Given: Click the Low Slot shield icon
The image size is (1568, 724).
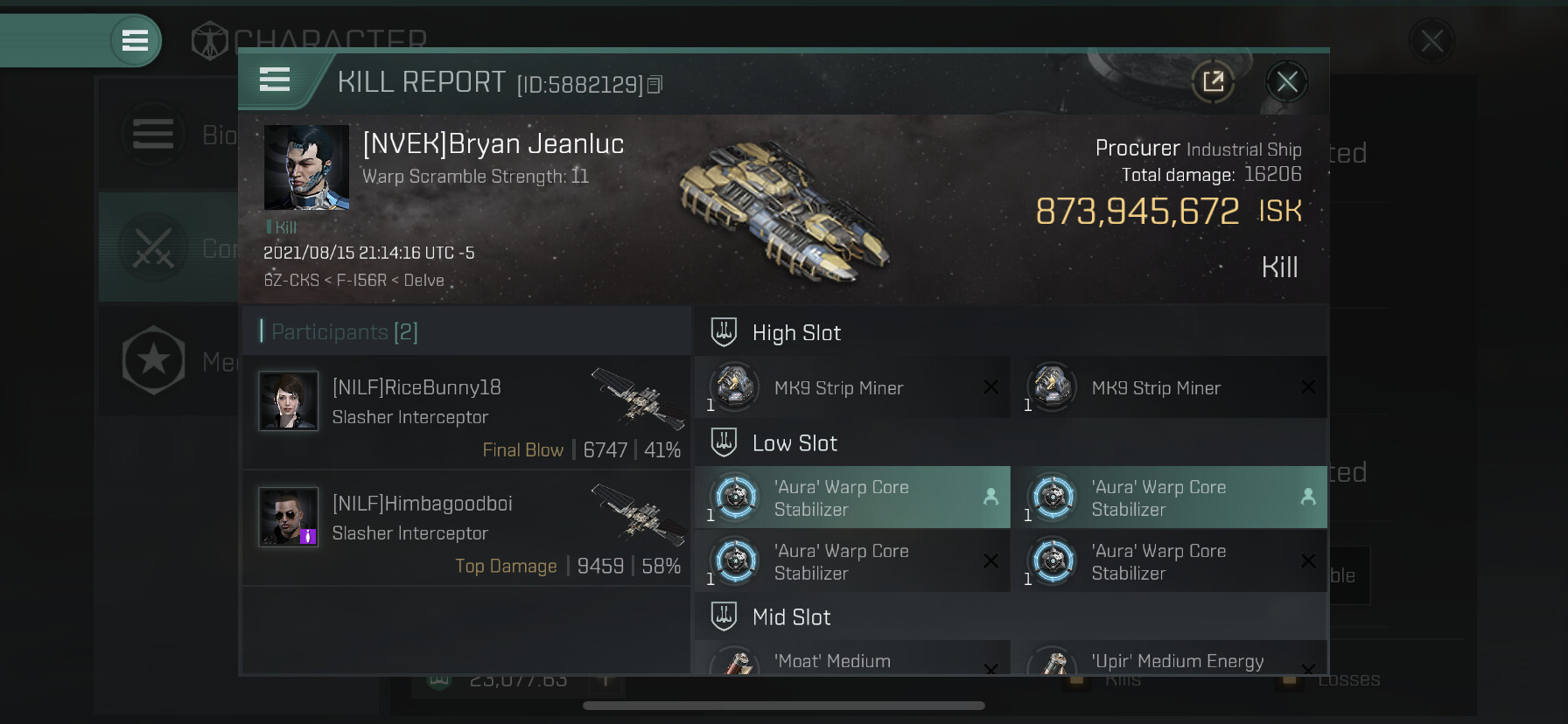Looking at the screenshot, I should [x=724, y=442].
